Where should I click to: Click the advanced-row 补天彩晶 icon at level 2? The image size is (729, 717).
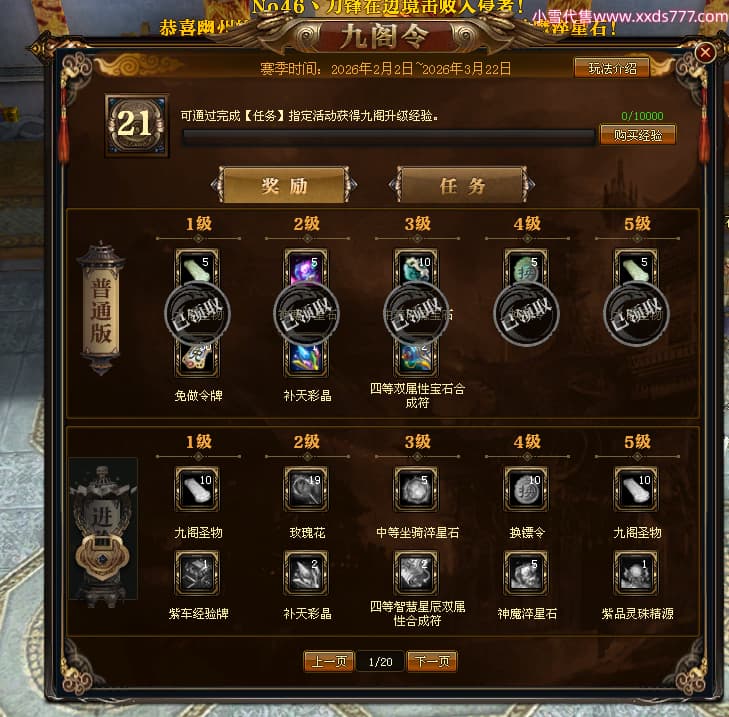coord(306,573)
